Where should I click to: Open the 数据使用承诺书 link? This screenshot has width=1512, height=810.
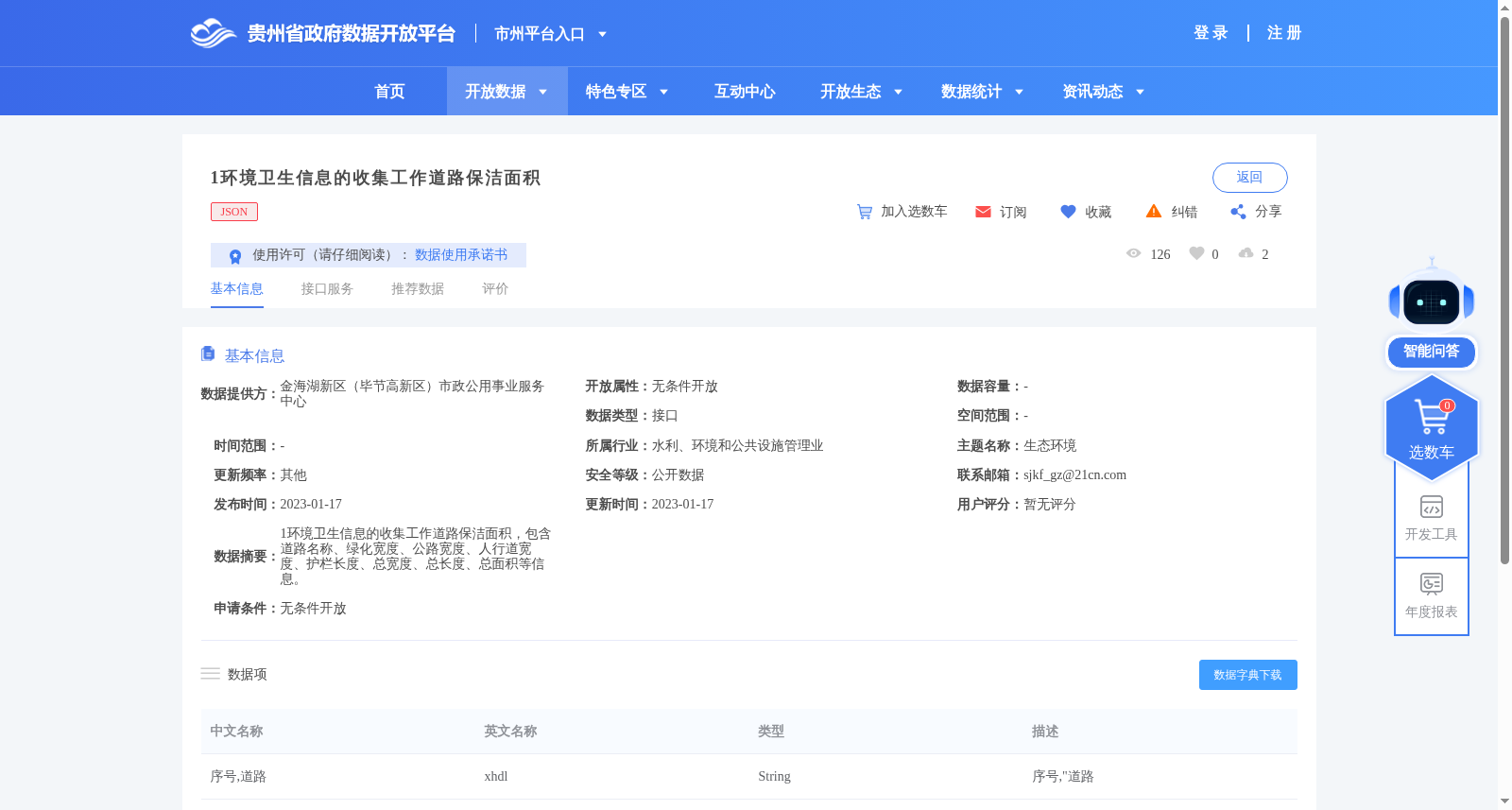coord(461,255)
